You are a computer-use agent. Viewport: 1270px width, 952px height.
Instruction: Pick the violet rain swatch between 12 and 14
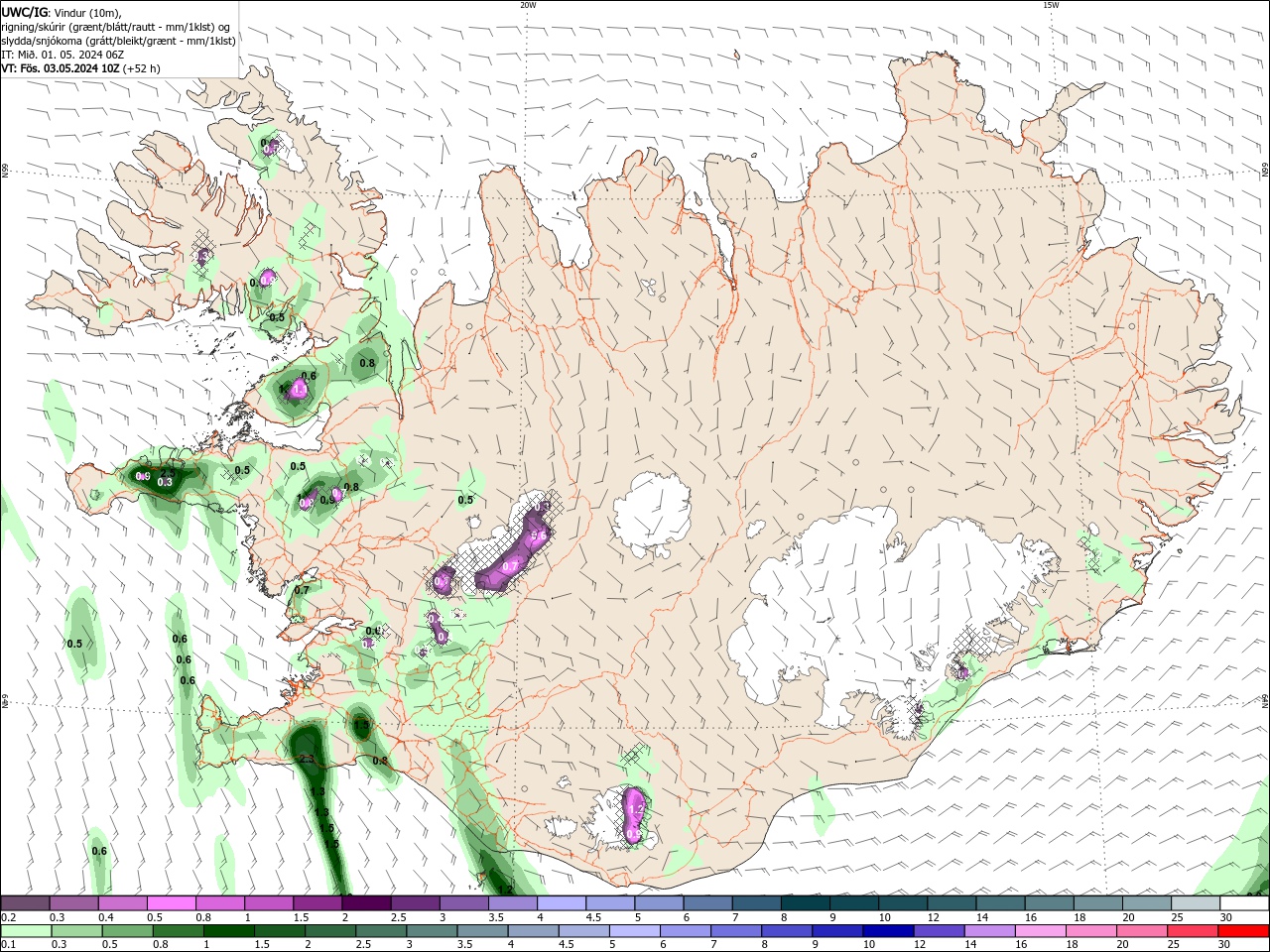tap(938, 931)
